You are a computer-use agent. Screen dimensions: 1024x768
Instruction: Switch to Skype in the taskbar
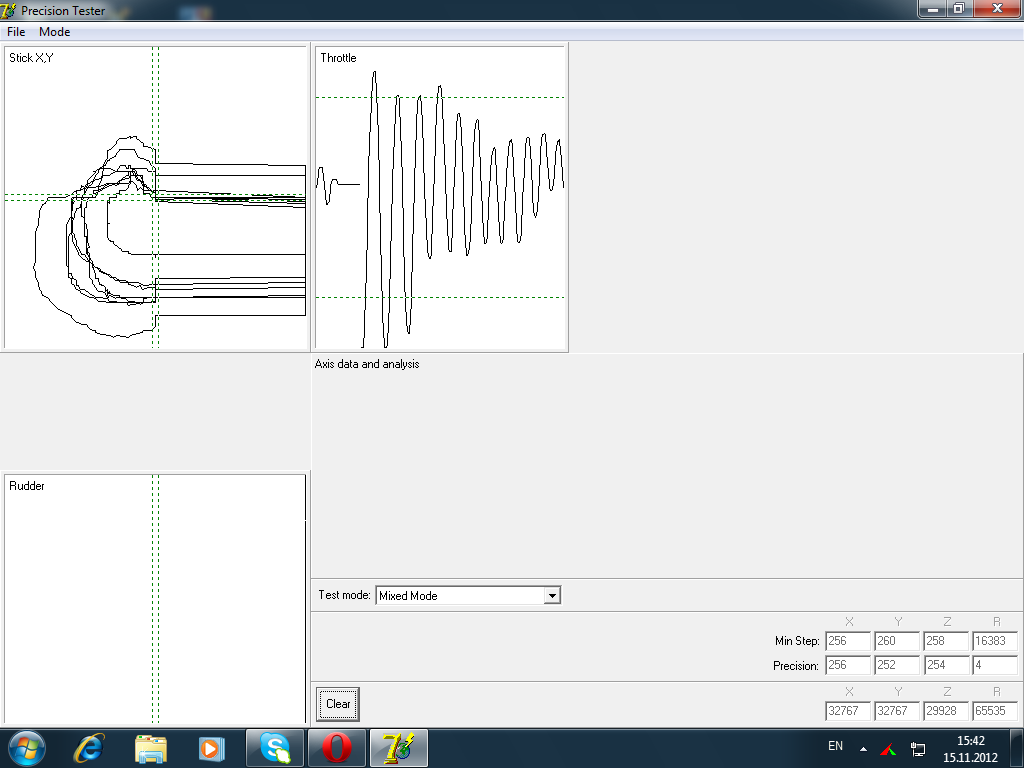click(x=275, y=748)
